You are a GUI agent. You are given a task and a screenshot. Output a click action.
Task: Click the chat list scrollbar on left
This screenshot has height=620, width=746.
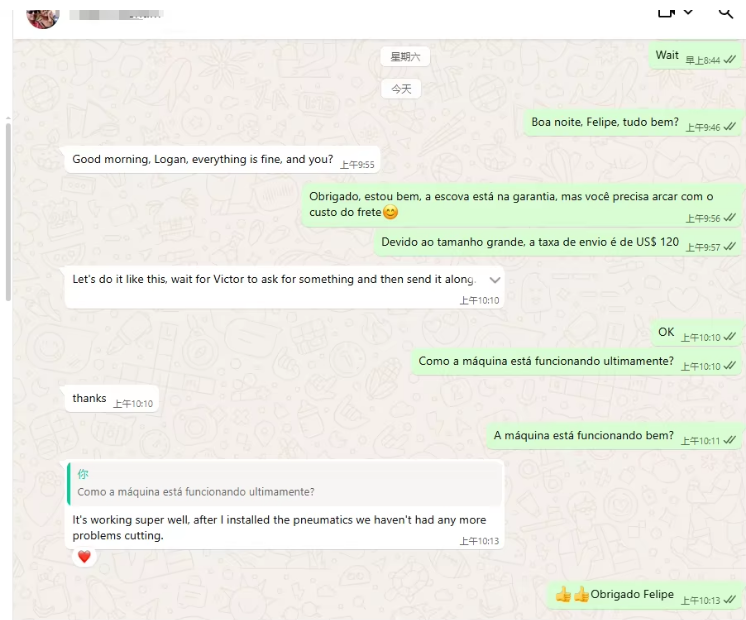tap(8, 212)
